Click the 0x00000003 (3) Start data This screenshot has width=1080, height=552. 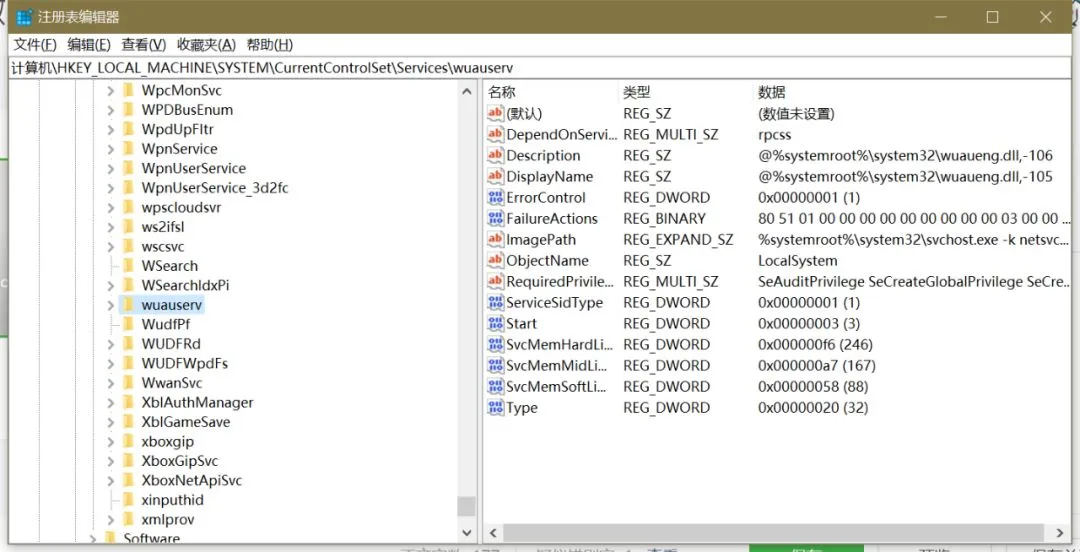[809, 324]
